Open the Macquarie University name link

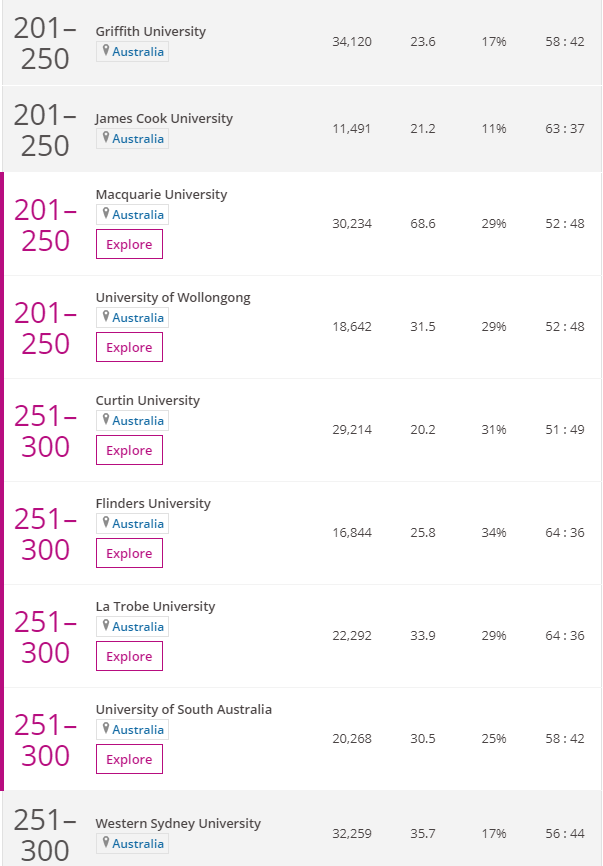161,194
